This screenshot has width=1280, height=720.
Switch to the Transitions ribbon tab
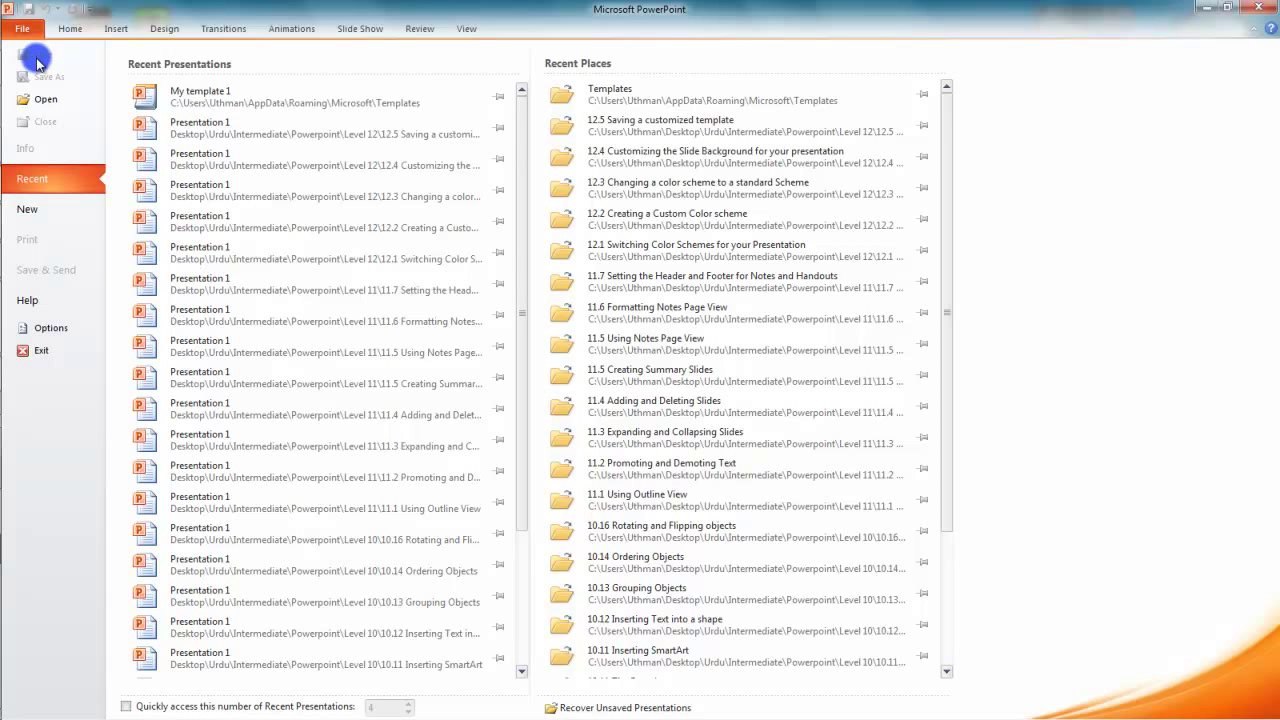pyautogui.click(x=223, y=29)
